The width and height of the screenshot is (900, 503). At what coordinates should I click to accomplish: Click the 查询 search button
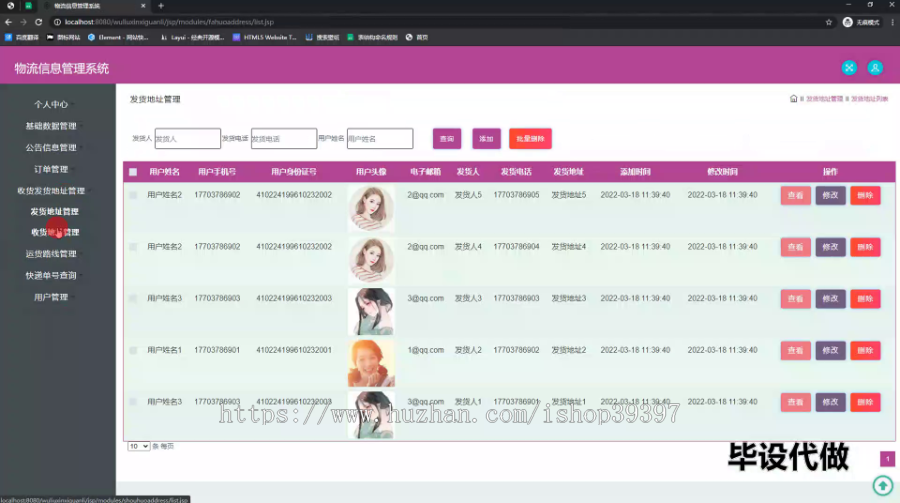click(x=447, y=138)
